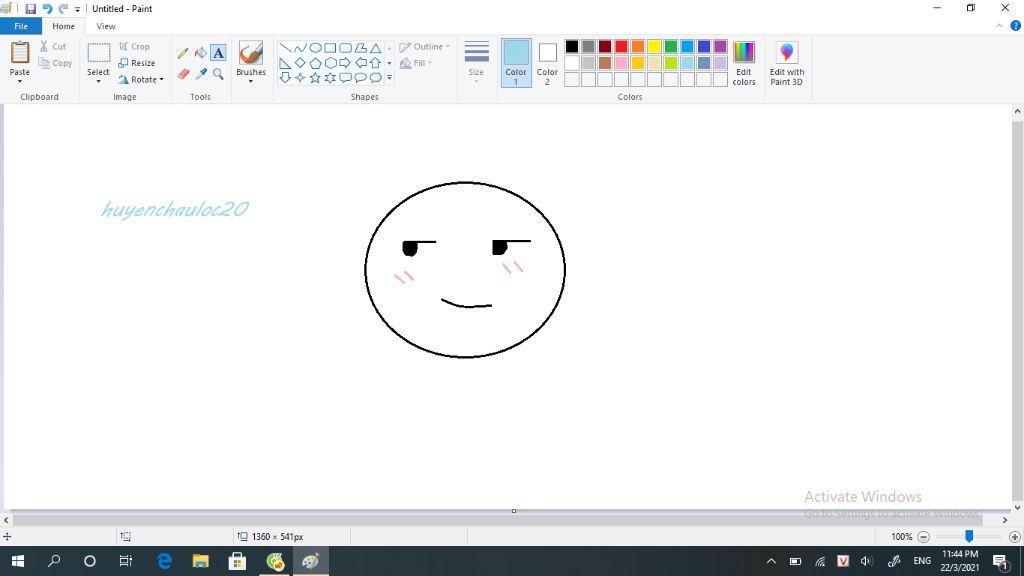Screen dimensions: 1024x576
Task: Open Edit with Paint 3D
Action: coord(786,63)
